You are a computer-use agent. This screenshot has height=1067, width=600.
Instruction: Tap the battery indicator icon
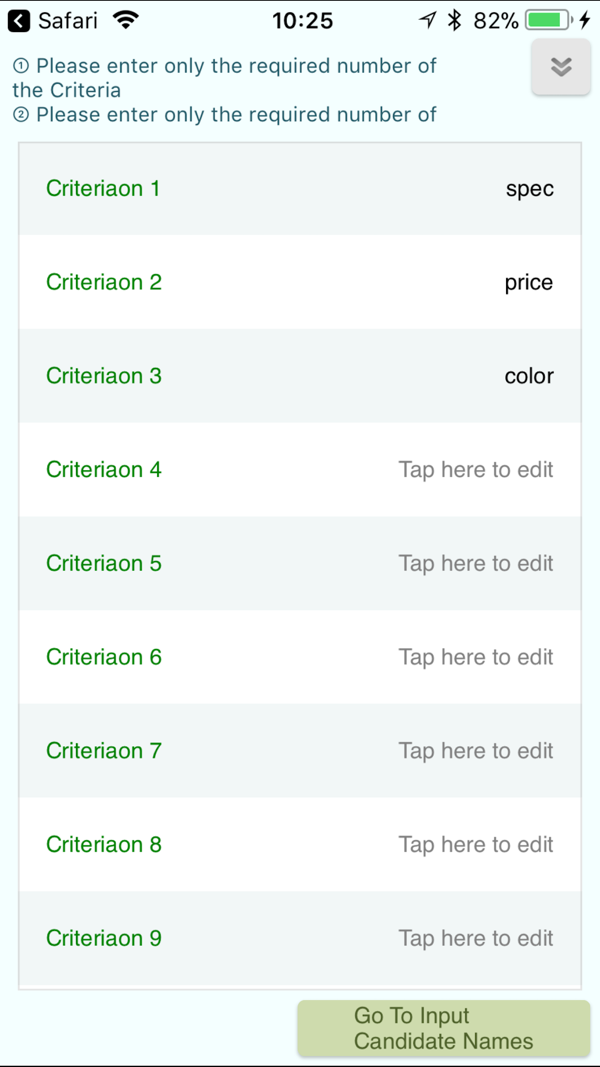(x=548, y=21)
